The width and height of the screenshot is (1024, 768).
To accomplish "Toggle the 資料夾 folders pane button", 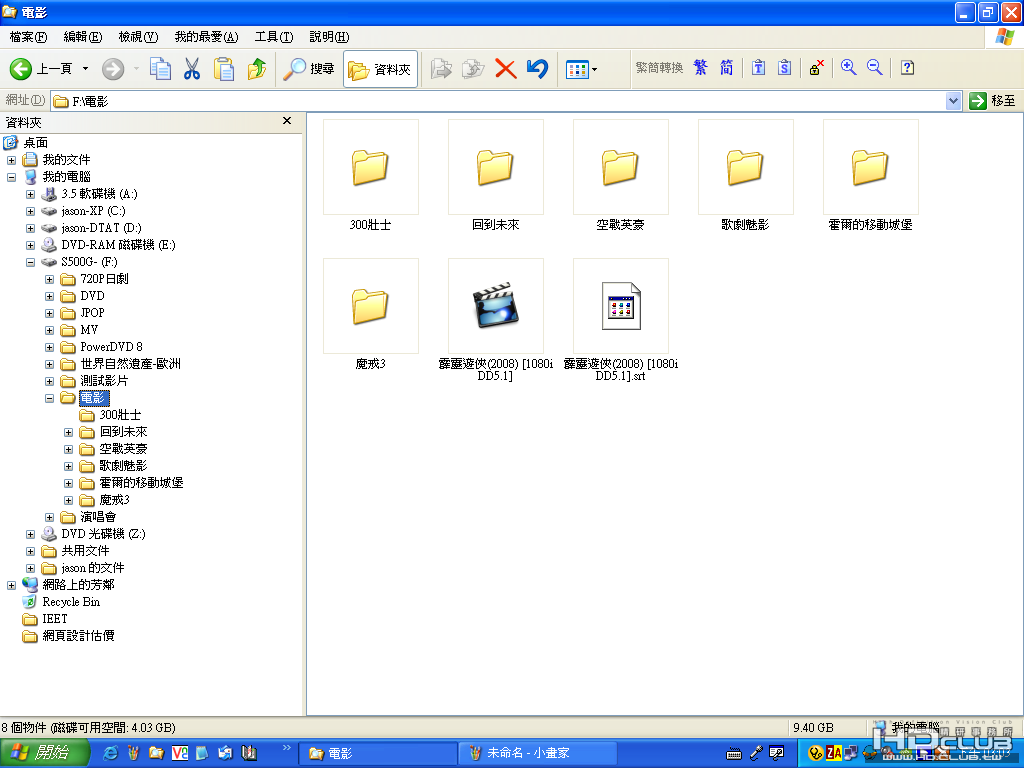I will click(x=380, y=69).
